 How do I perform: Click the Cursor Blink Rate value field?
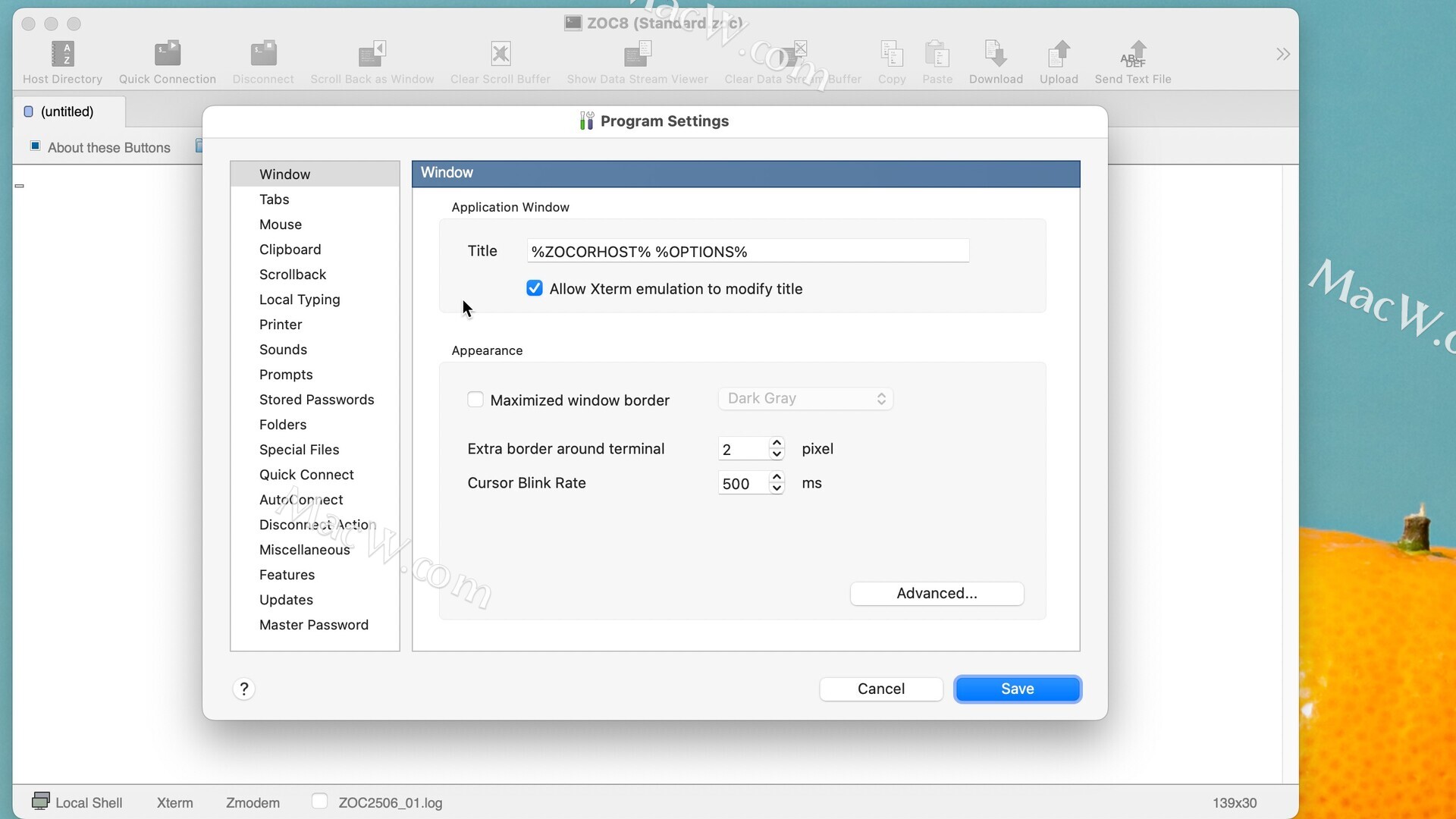click(743, 483)
